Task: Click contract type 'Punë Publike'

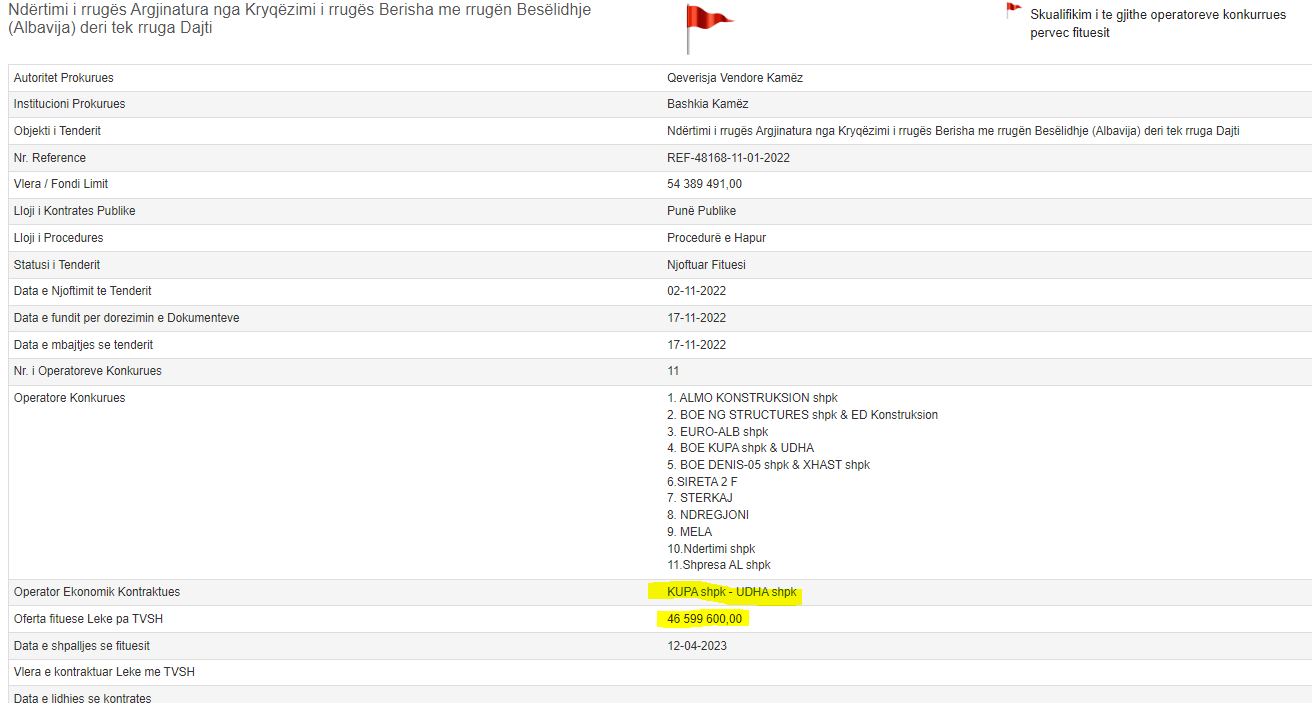Action: click(701, 211)
